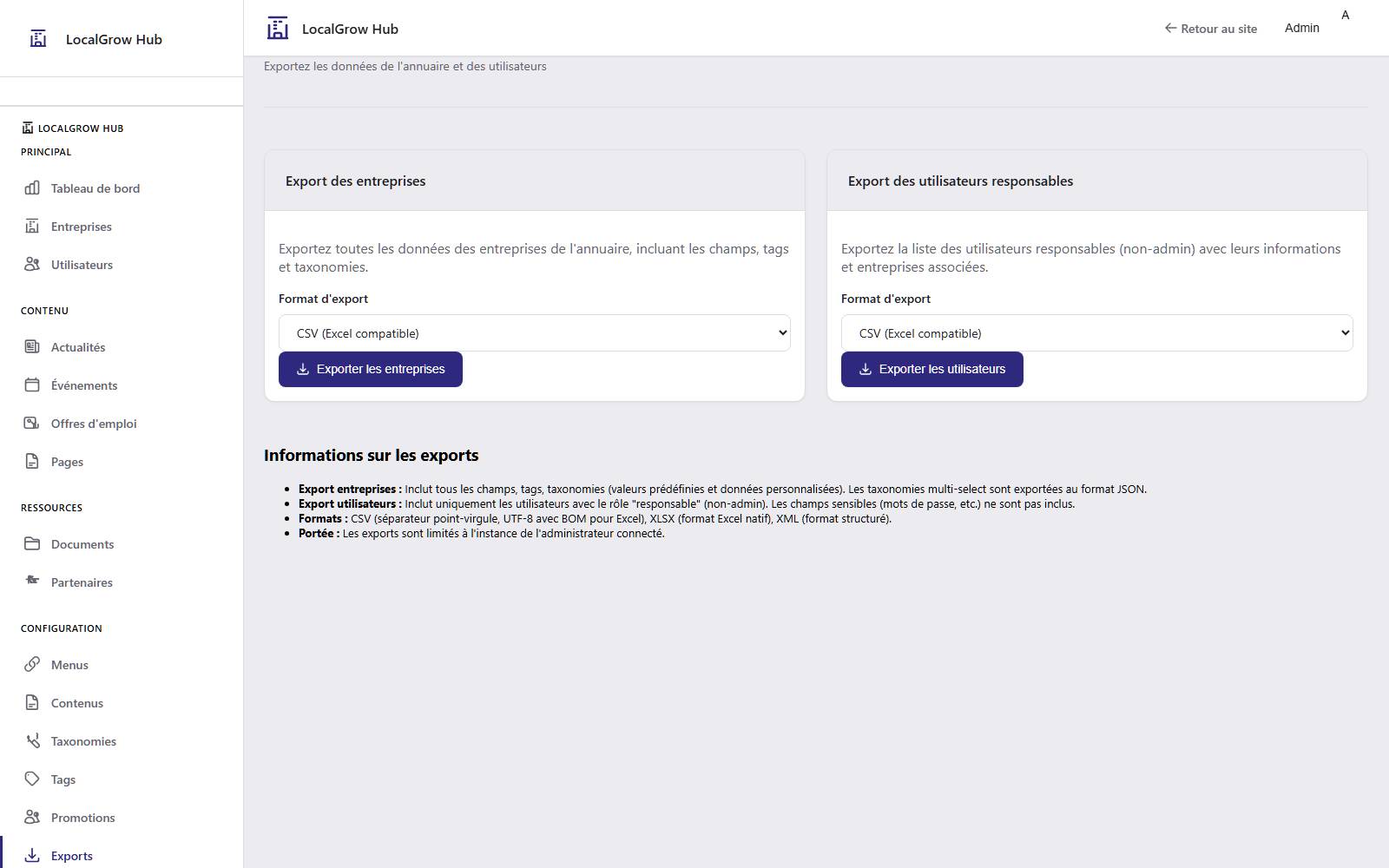The image size is (1389, 868).
Task: Select the Entreprises sidebar icon
Action: click(x=31, y=226)
